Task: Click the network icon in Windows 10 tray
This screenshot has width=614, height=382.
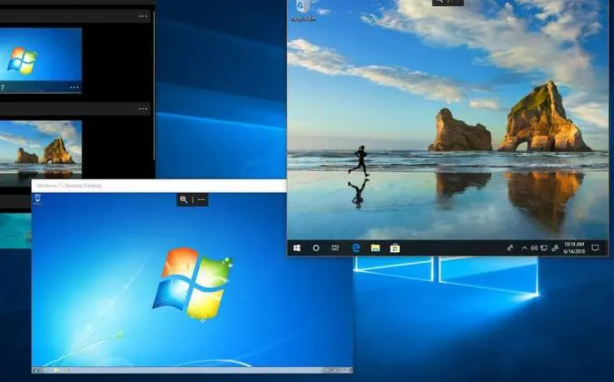Action: pos(544,248)
